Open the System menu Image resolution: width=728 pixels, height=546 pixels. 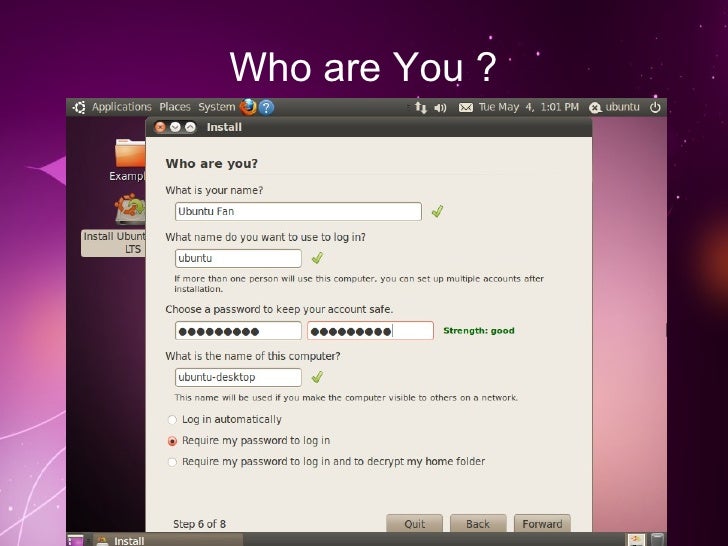tap(217, 107)
